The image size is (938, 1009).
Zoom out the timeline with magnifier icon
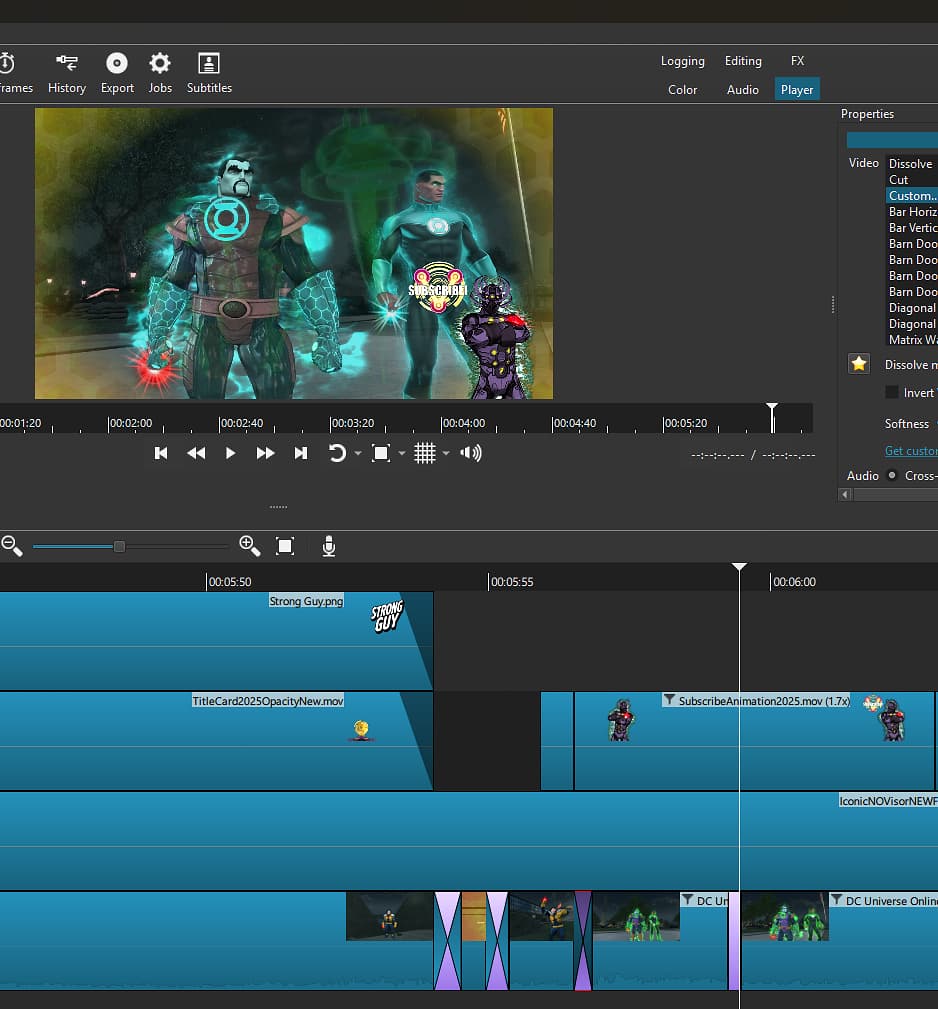coord(12,546)
